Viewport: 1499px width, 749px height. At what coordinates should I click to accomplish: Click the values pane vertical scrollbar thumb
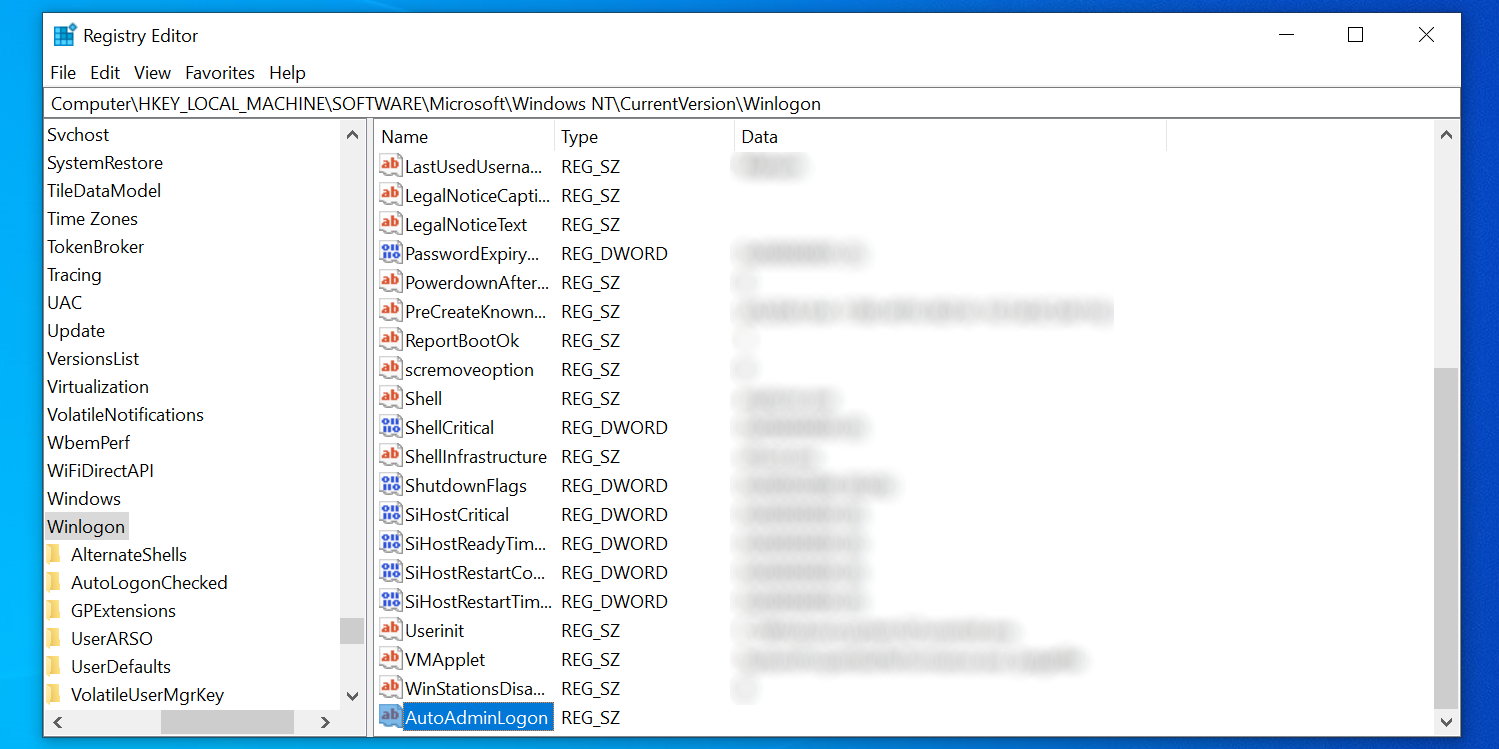point(1446,537)
